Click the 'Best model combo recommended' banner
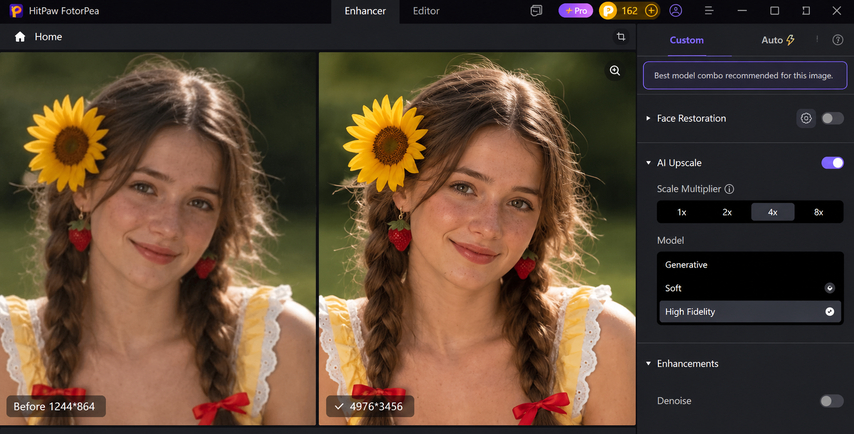The width and height of the screenshot is (854, 434). pyautogui.click(x=745, y=75)
